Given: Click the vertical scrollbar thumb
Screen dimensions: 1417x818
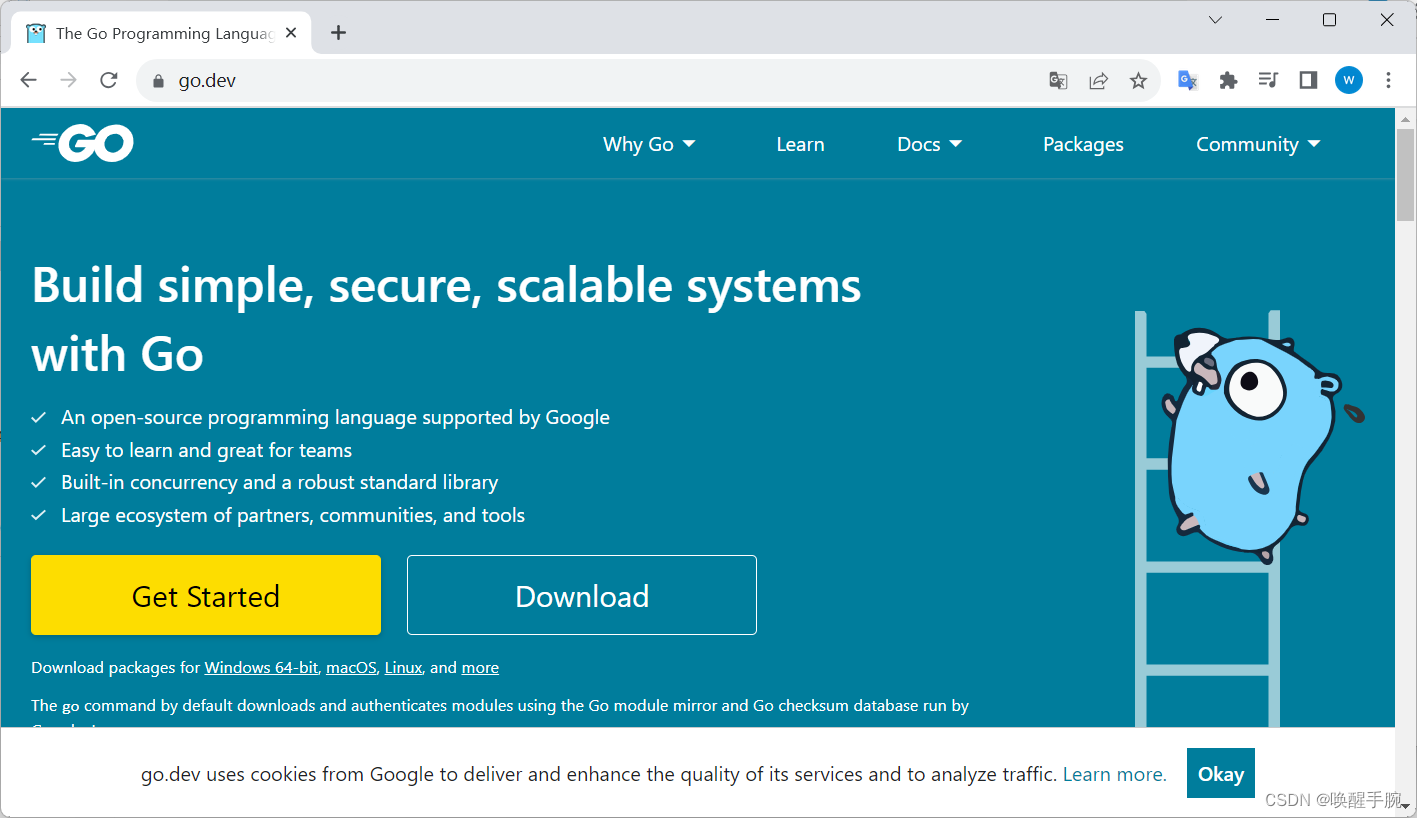Looking at the screenshot, I should [x=1405, y=175].
